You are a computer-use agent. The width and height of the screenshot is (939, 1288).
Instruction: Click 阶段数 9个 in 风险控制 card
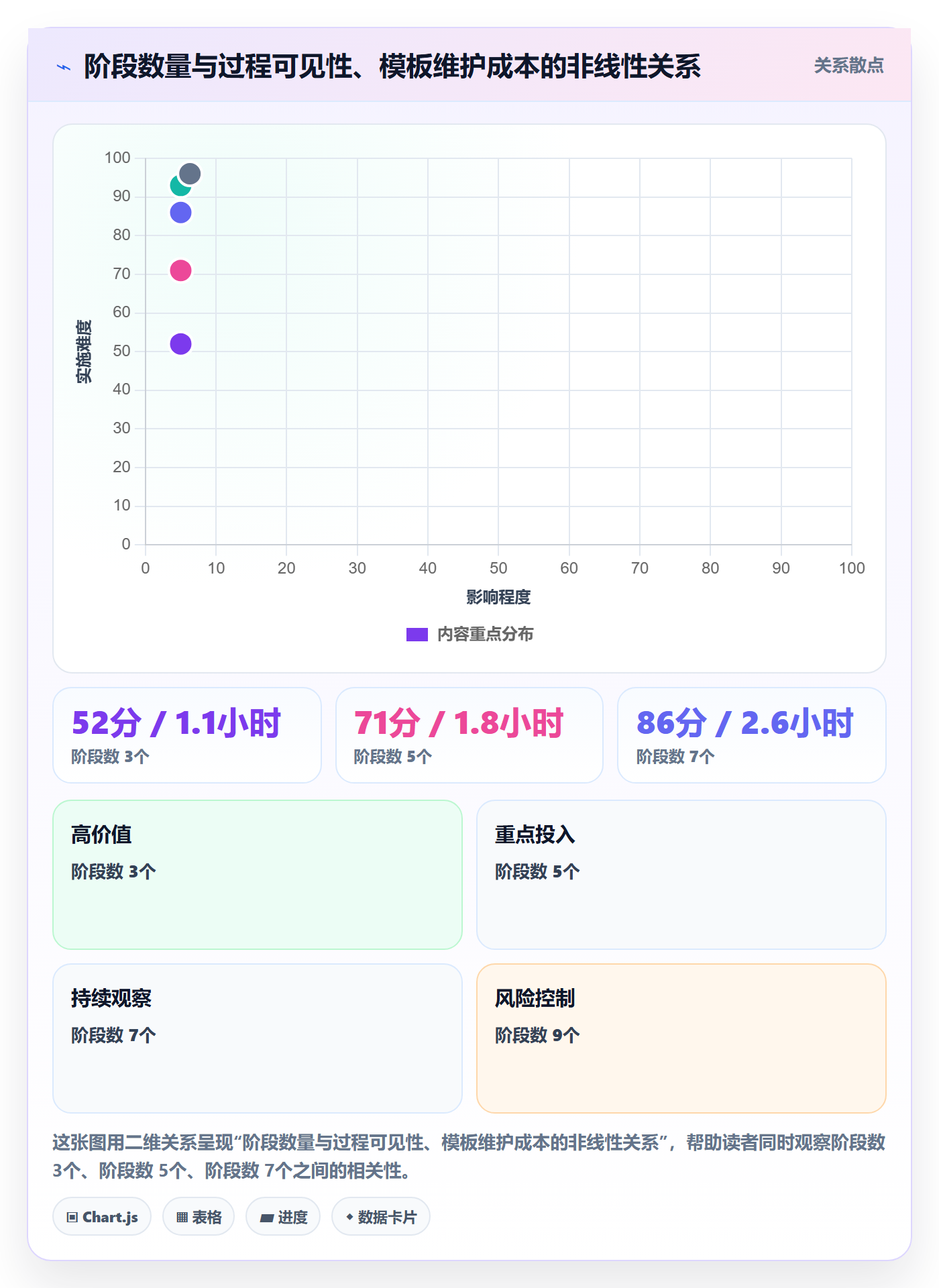click(537, 1035)
